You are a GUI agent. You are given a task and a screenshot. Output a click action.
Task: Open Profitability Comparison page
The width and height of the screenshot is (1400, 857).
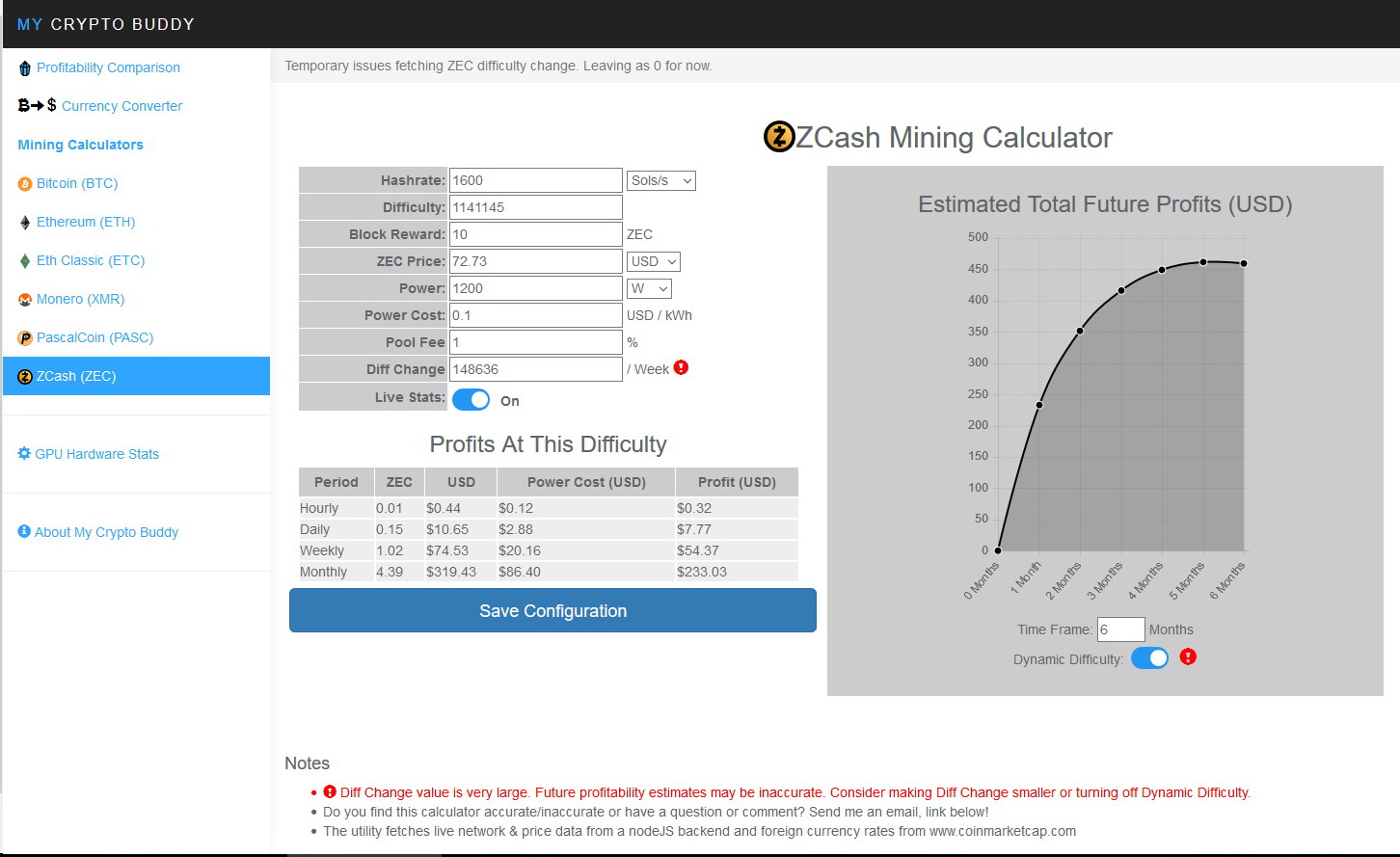108,67
